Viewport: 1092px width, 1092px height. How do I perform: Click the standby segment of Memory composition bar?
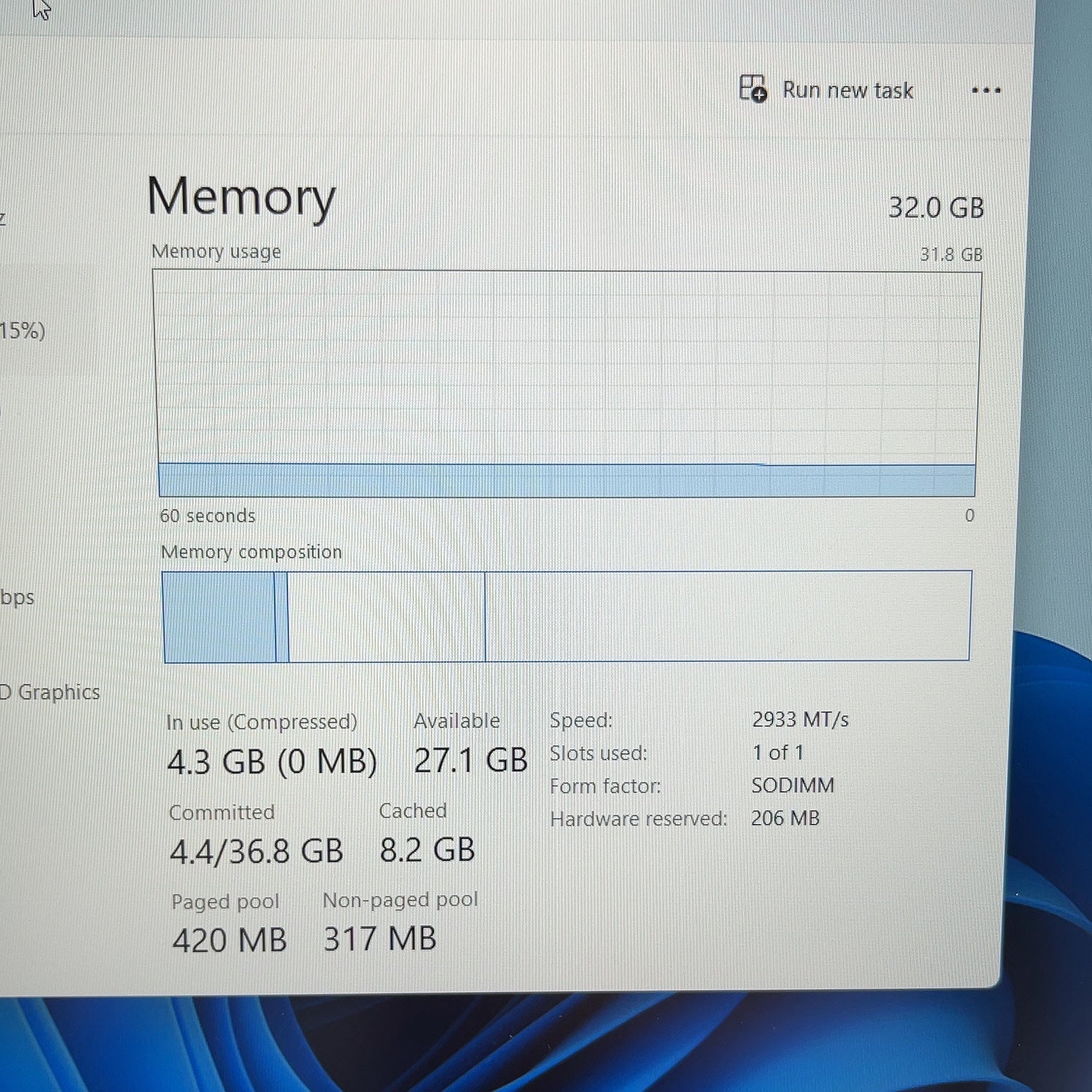pos(387,617)
